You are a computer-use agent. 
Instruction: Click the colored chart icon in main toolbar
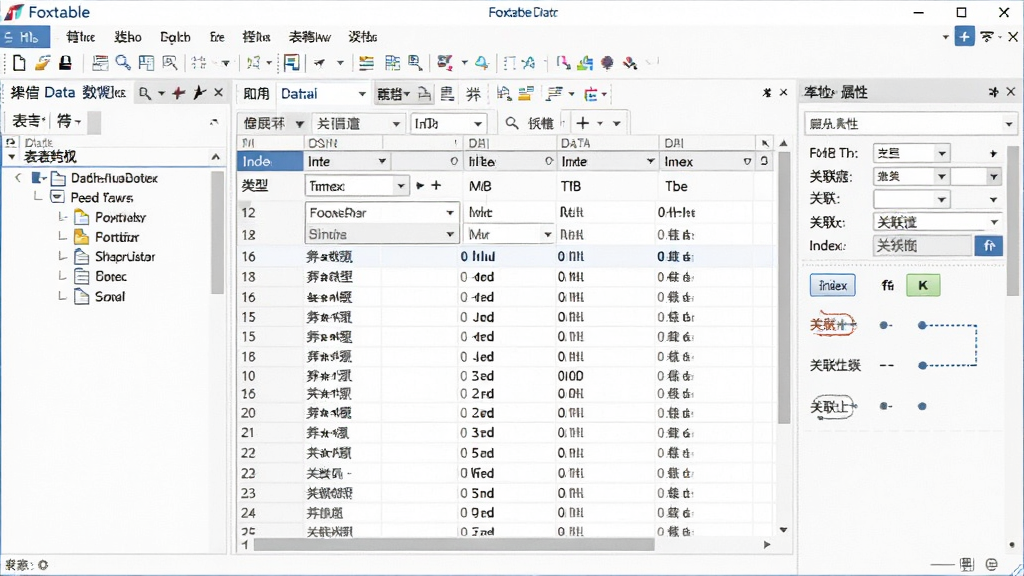tap(584, 63)
